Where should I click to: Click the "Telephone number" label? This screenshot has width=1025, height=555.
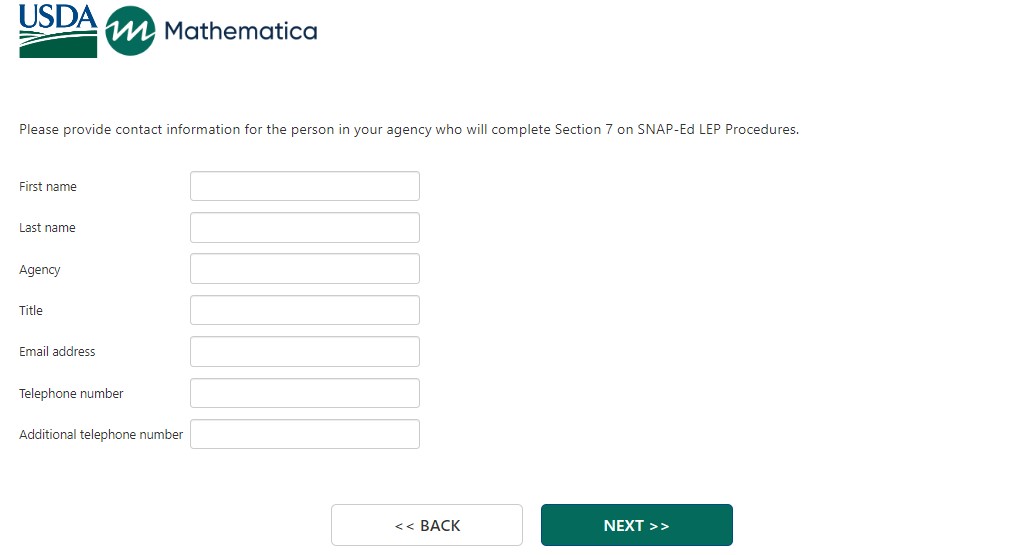click(x=71, y=394)
